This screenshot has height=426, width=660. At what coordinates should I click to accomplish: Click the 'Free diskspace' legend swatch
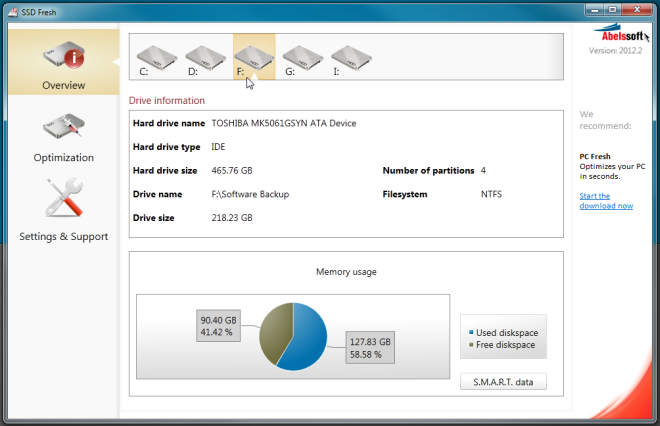471,344
